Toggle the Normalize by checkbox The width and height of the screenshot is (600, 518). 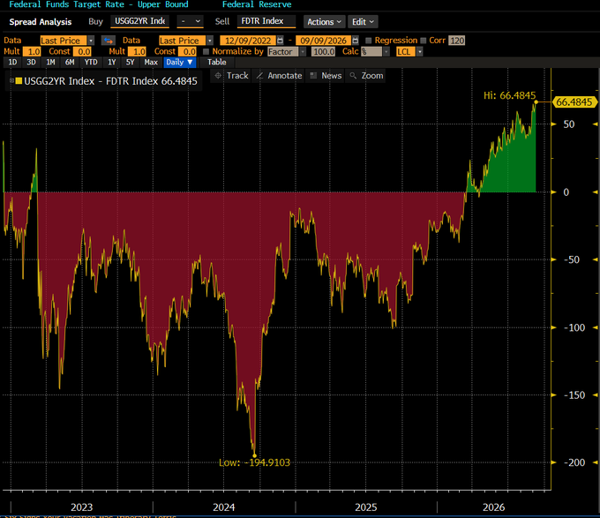(206, 52)
